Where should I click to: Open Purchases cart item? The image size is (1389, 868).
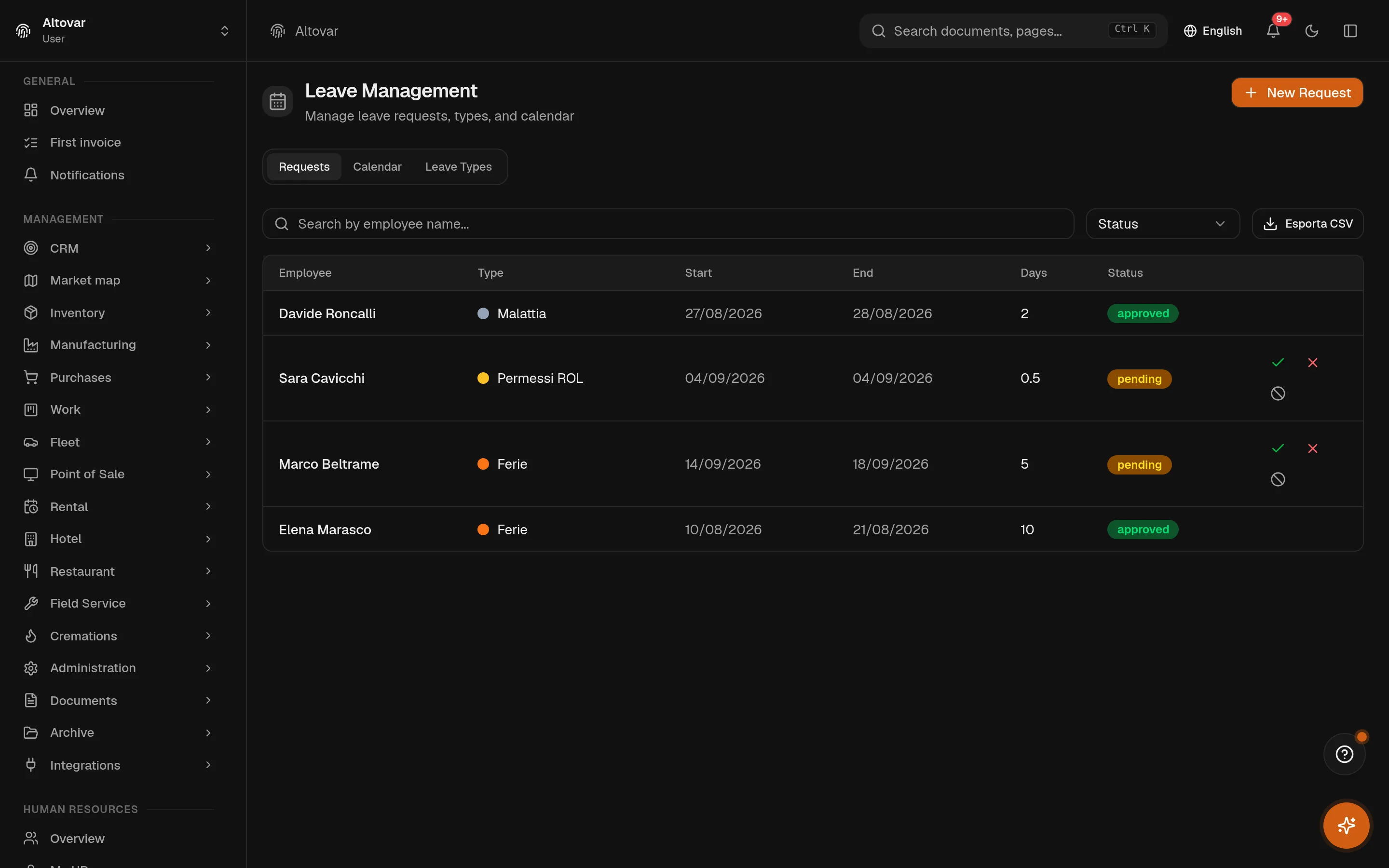click(118, 378)
